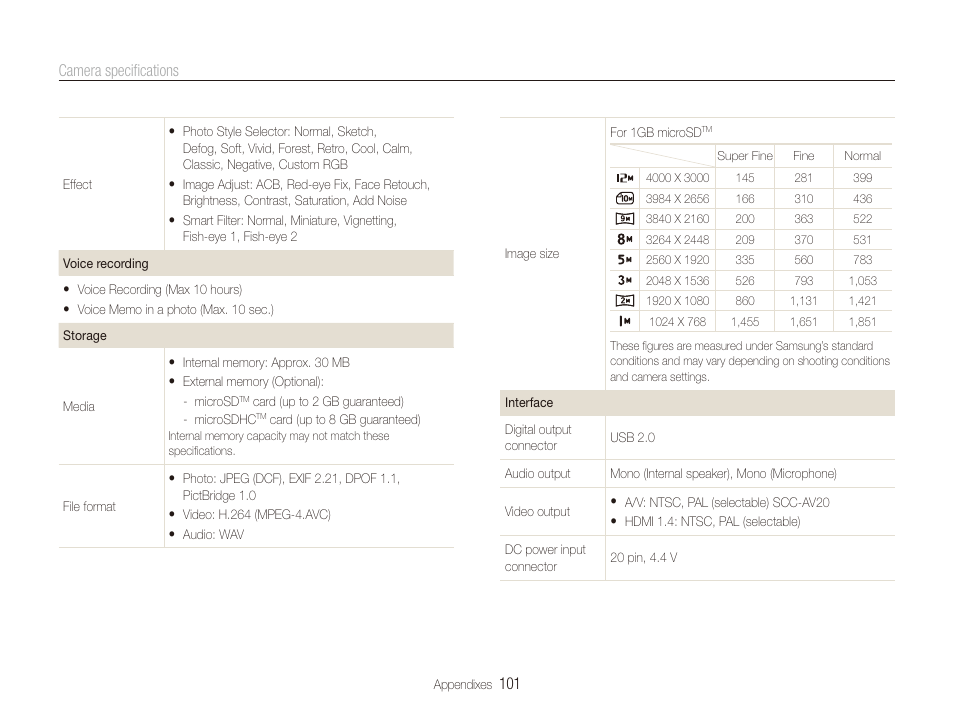Click the '3840 X 2160' resolution cell

pos(677,218)
